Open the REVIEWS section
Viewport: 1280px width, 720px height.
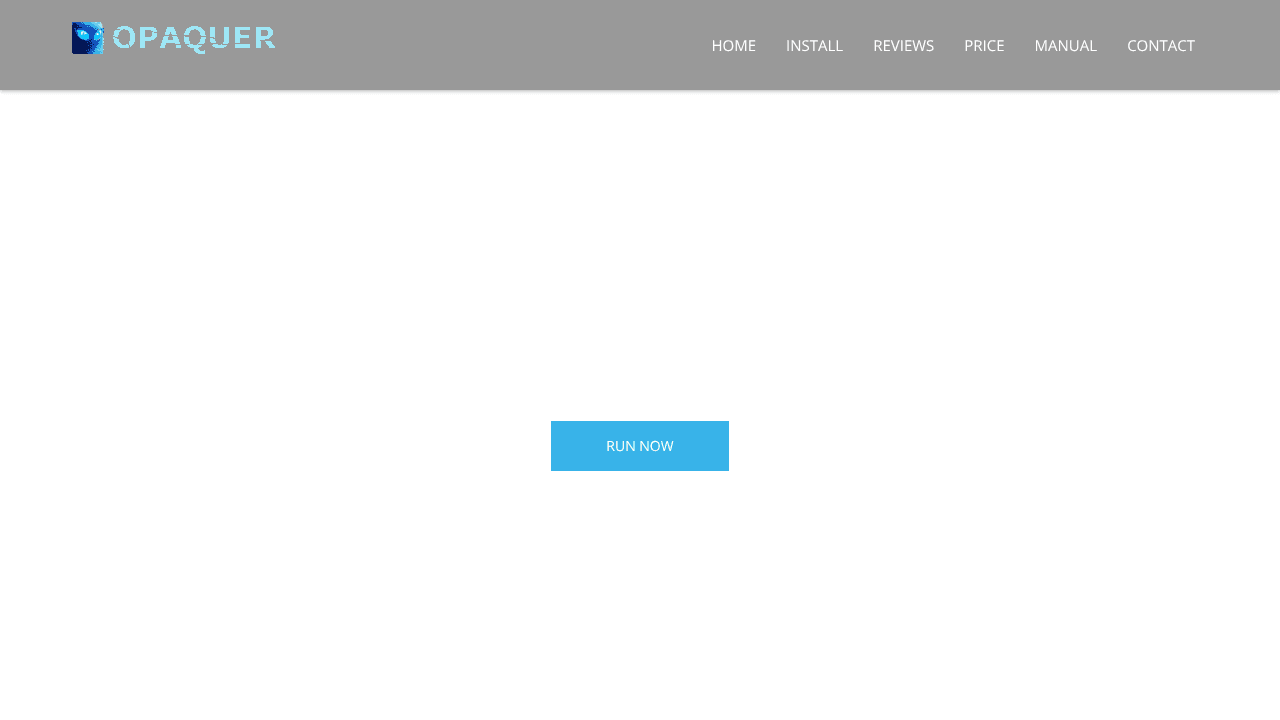903,45
